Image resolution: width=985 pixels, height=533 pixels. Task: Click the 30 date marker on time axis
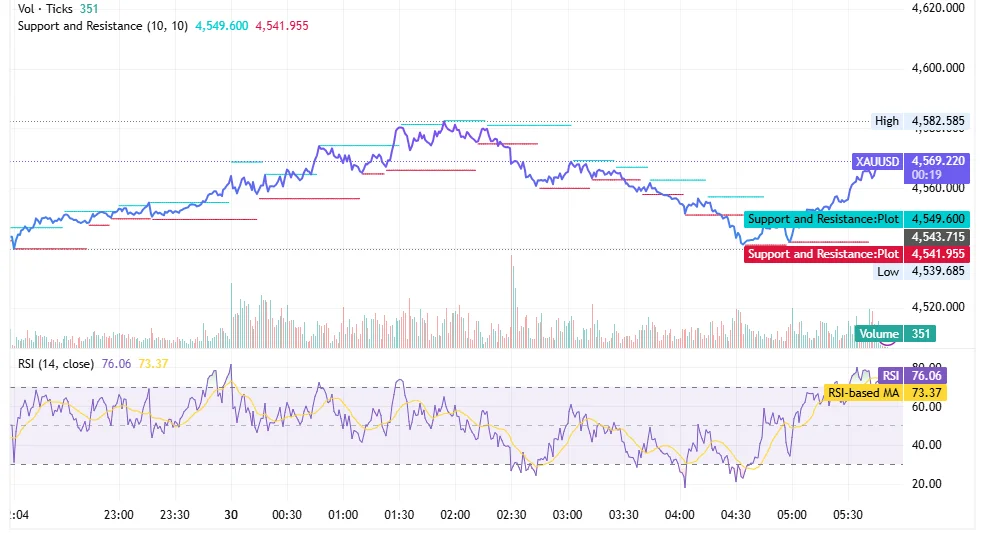[231, 515]
